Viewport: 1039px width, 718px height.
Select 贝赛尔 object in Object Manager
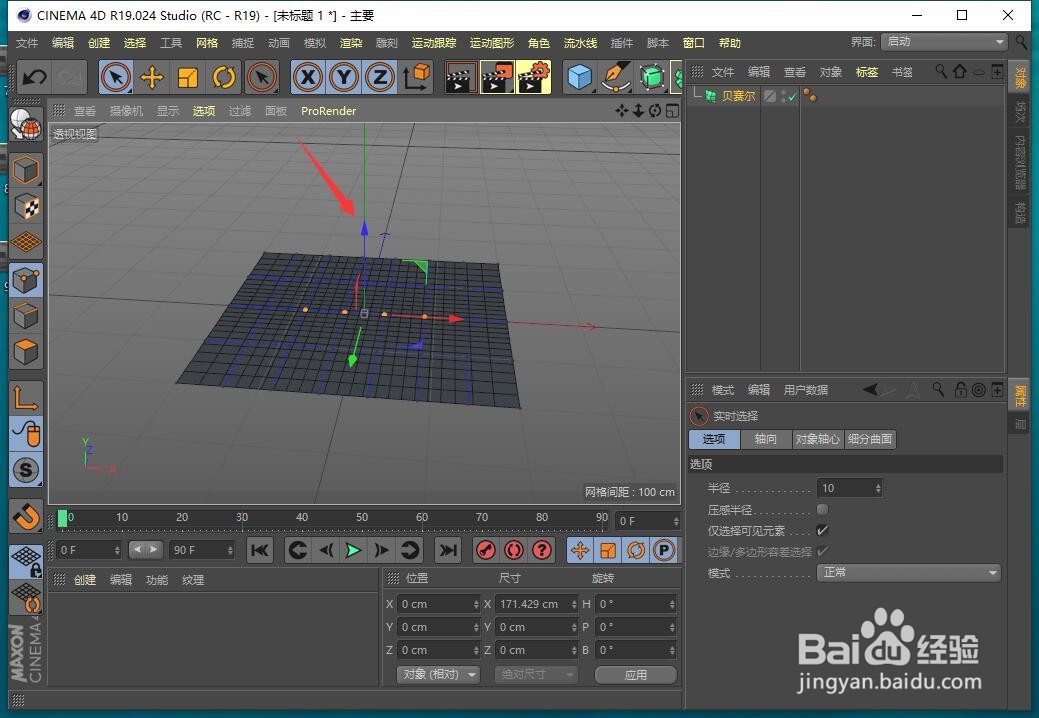point(738,96)
